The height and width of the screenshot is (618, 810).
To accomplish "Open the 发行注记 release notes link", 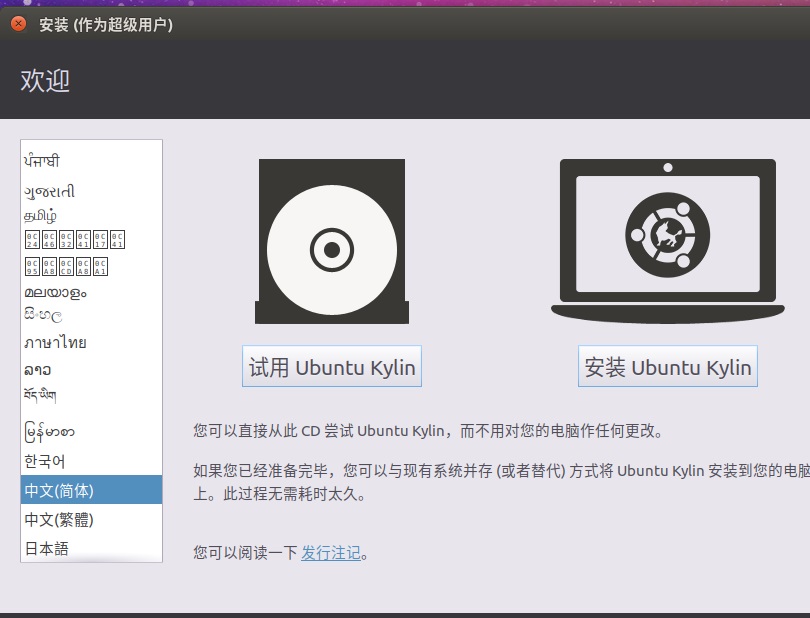I will pyautogui.click(x=331, y=553).
